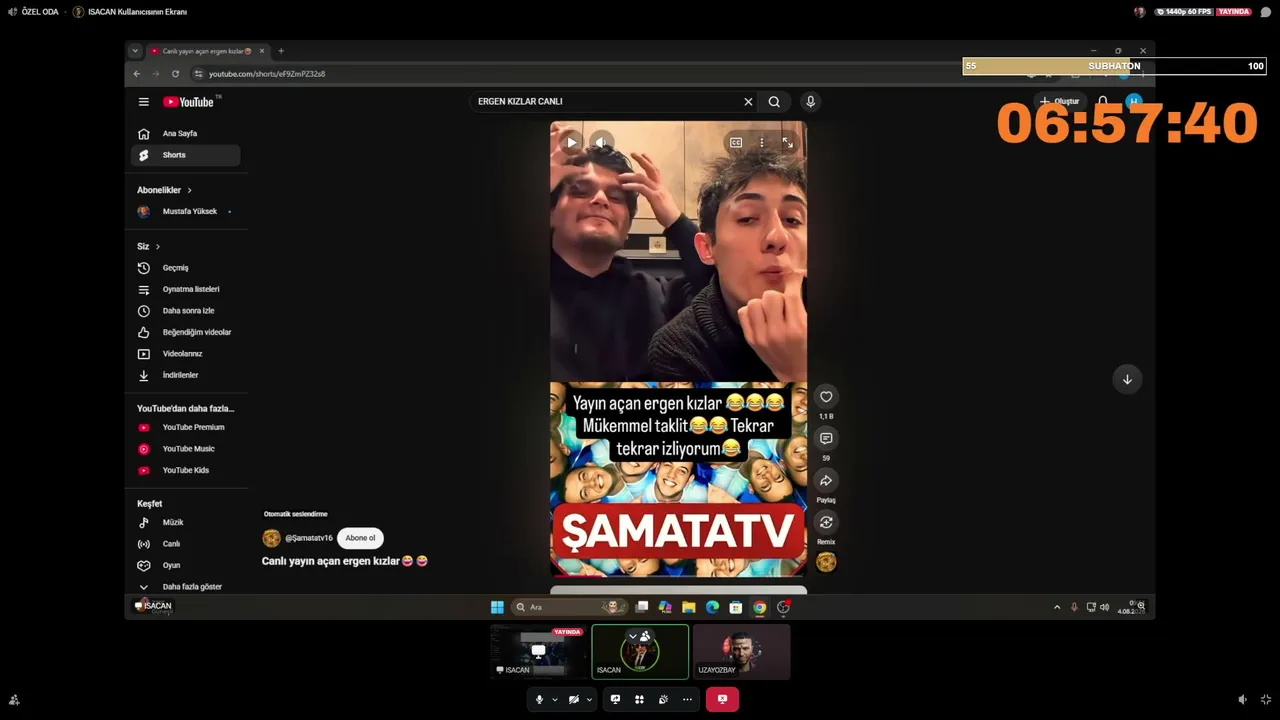Disconnect with the red leave button
The image size is (1280, 720).
point(722,700)
